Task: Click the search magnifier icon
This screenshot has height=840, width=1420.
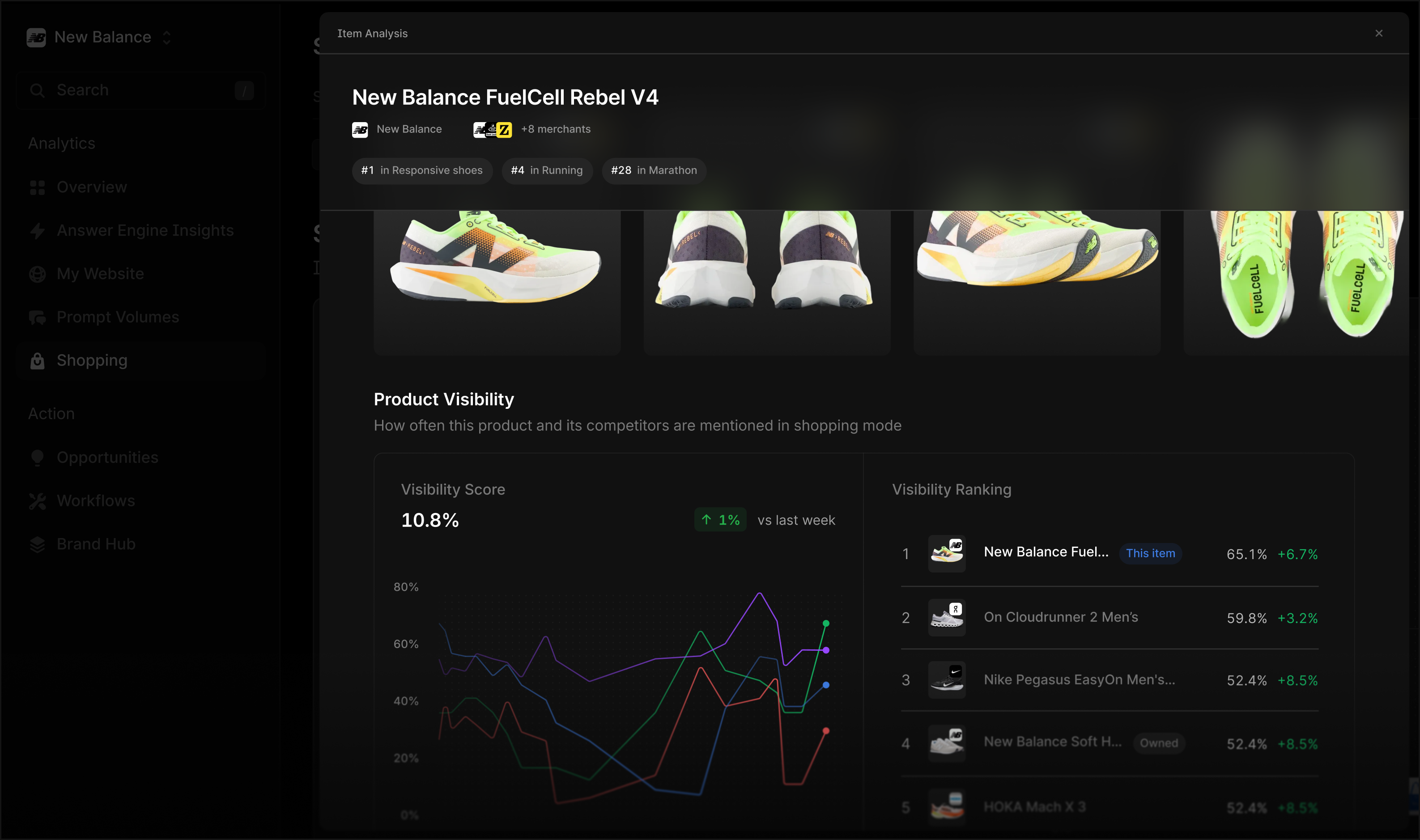Action: 38,90
